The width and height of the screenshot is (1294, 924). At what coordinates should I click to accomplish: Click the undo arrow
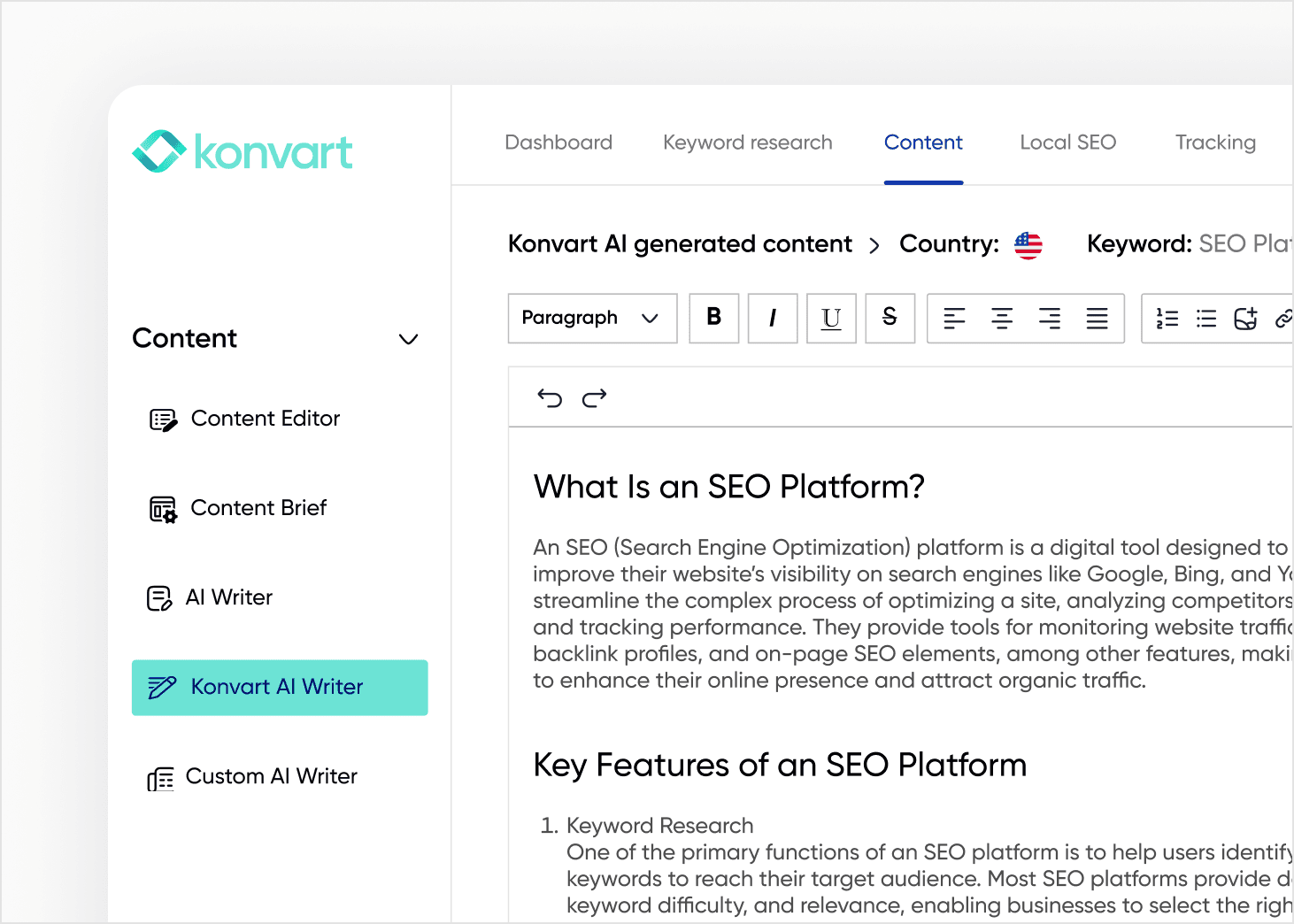click(550, 398)
